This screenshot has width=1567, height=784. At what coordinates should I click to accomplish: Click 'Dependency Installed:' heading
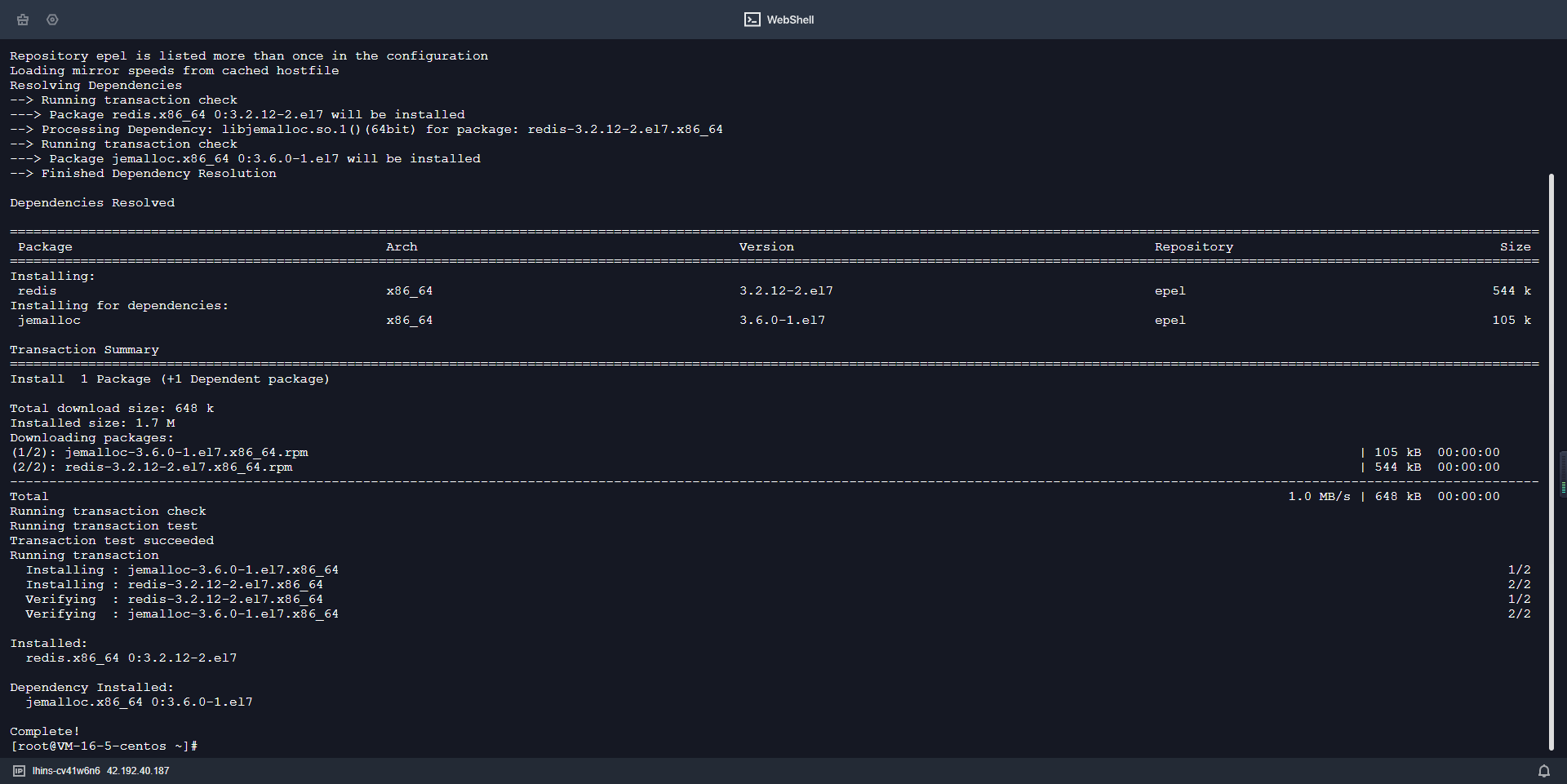tap(91, 688)
